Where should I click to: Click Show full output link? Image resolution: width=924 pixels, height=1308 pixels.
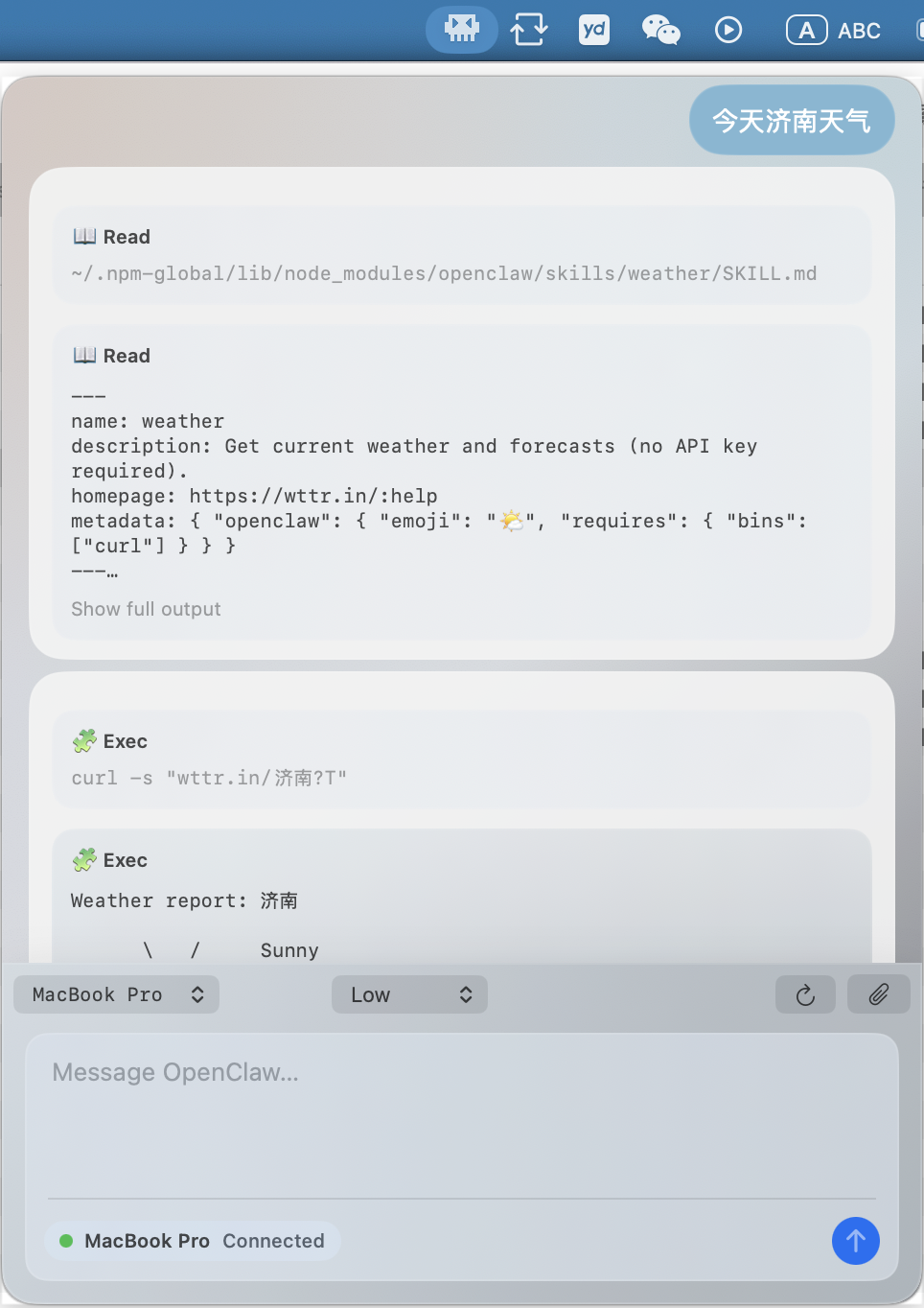coord(146,609)
